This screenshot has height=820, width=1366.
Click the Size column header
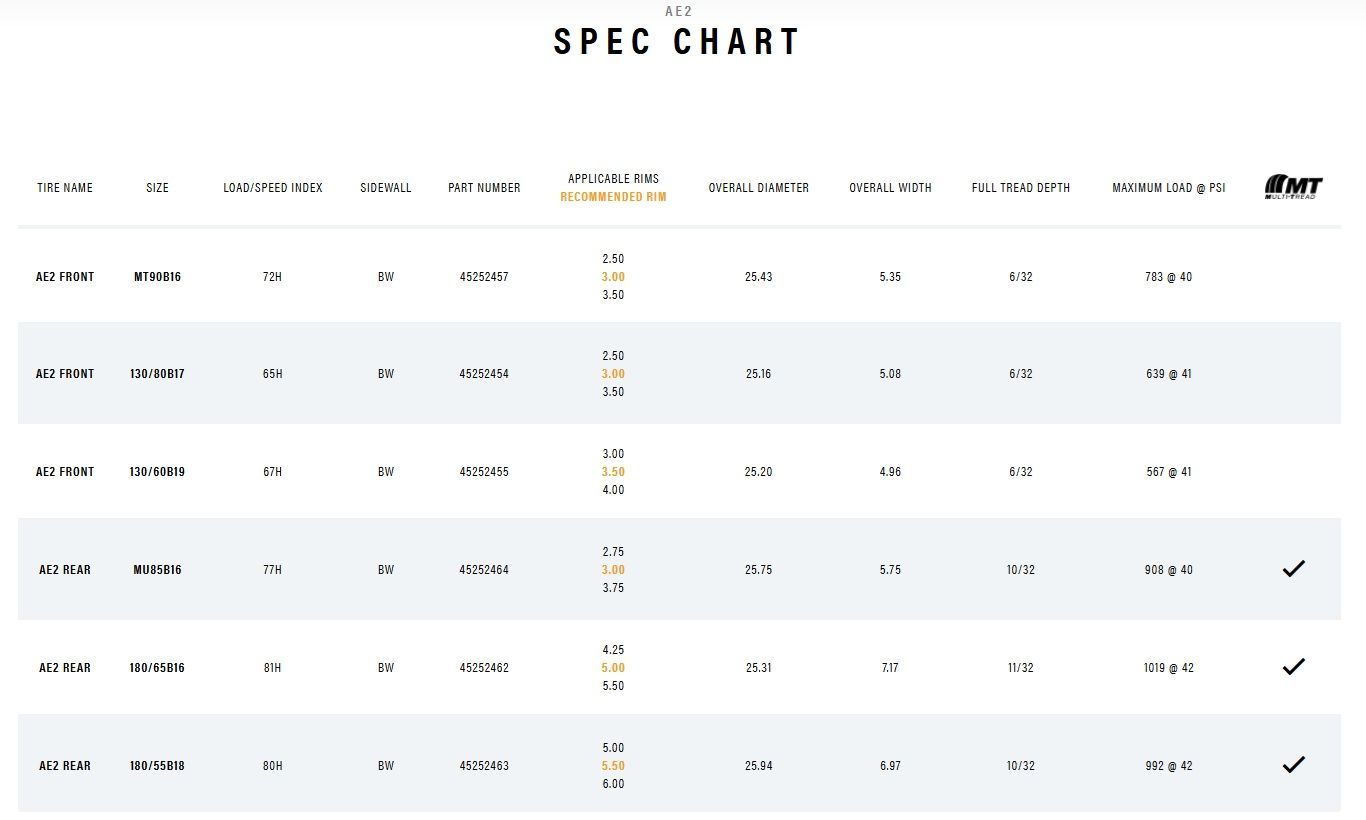pyautogui.click(x=158, y=188)
